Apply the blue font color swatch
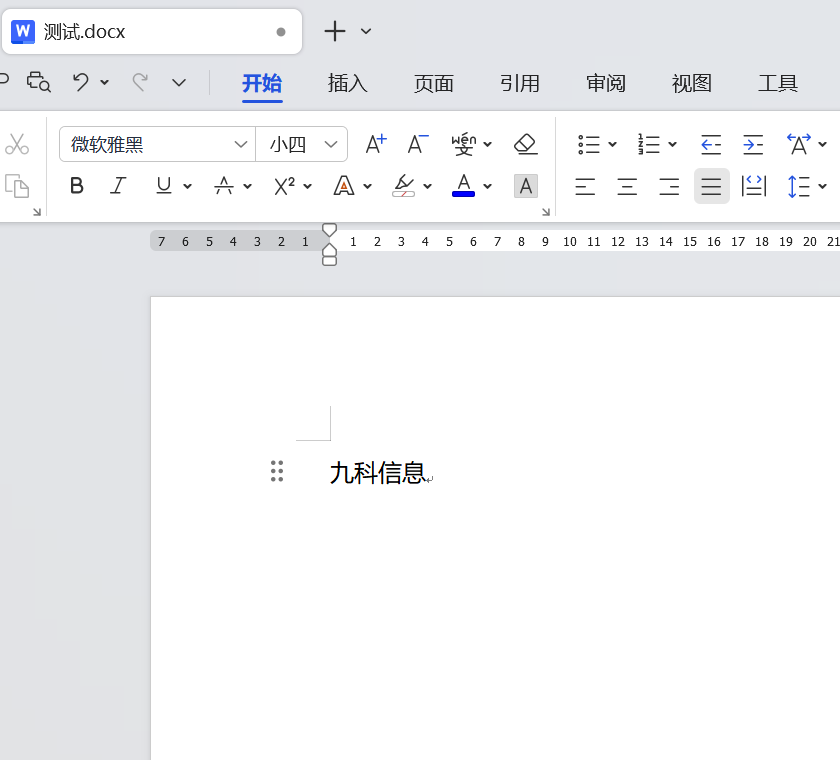Screen dimensions: 840x760 463,185
